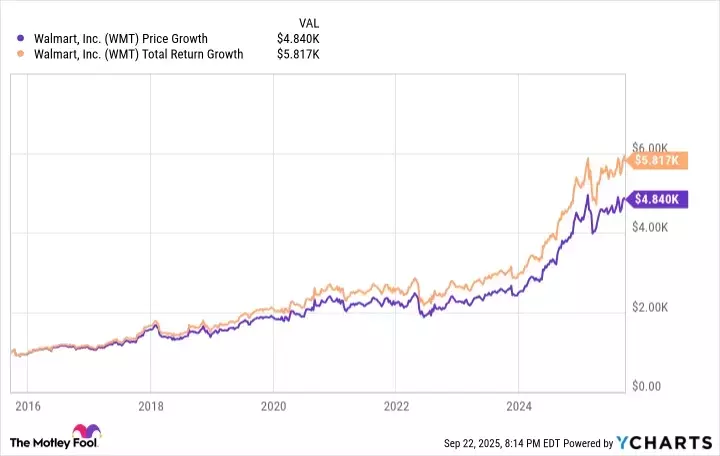Click the YCharts logo

pyautogui.click(x=664, y=442)
